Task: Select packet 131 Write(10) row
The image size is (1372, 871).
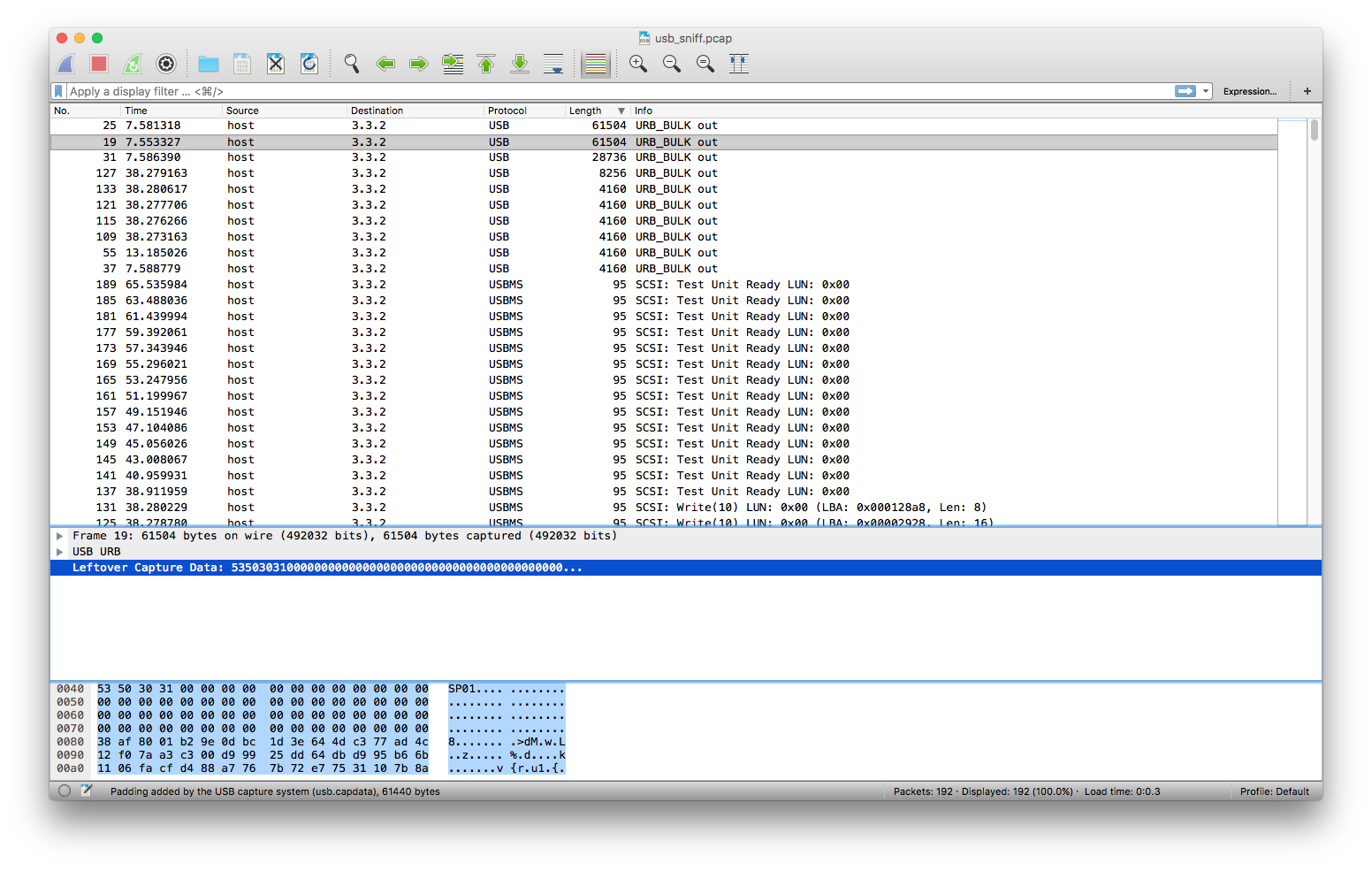Action: point(664,508)
